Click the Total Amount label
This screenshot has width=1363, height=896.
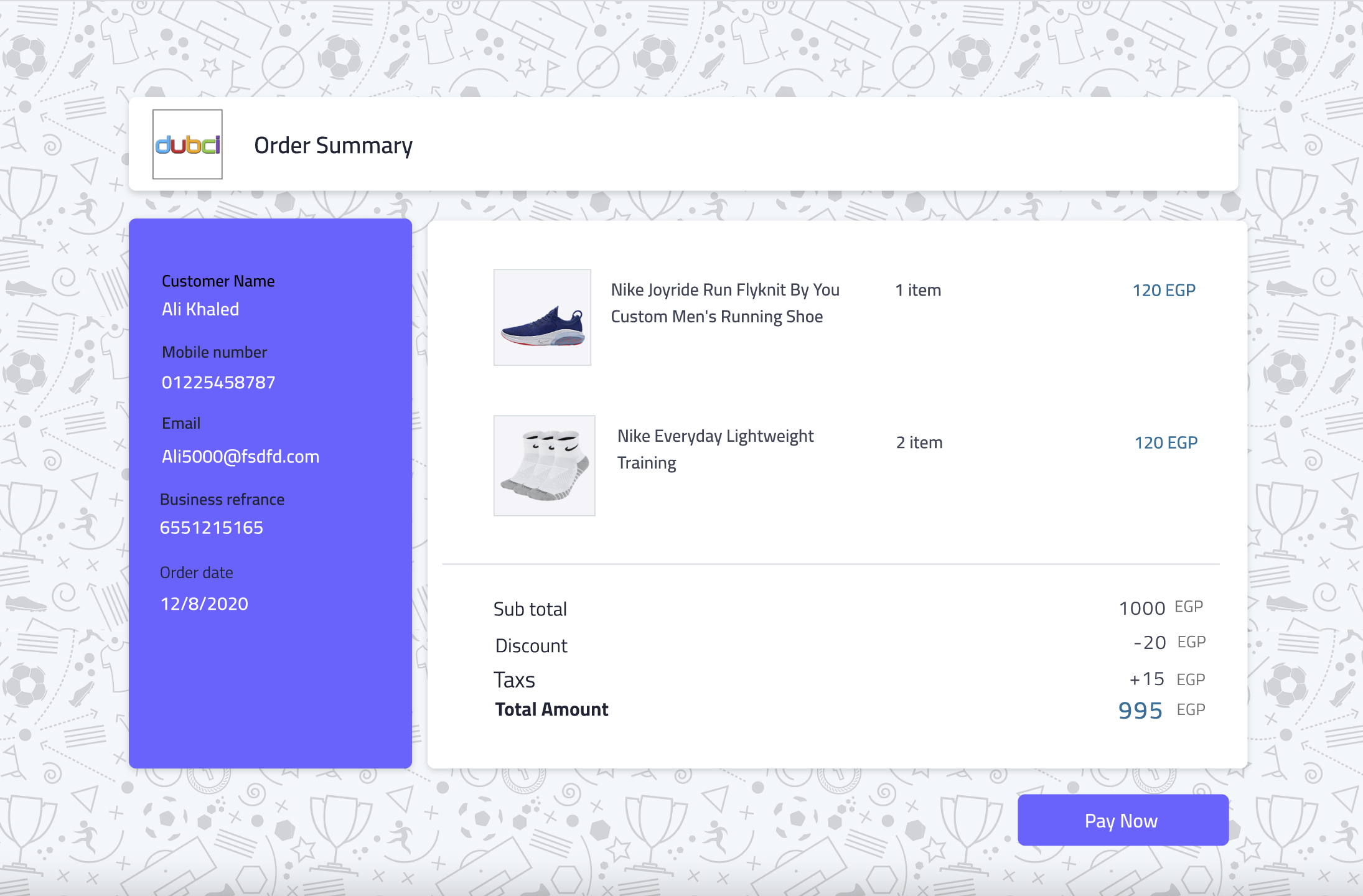pos(551,709)
